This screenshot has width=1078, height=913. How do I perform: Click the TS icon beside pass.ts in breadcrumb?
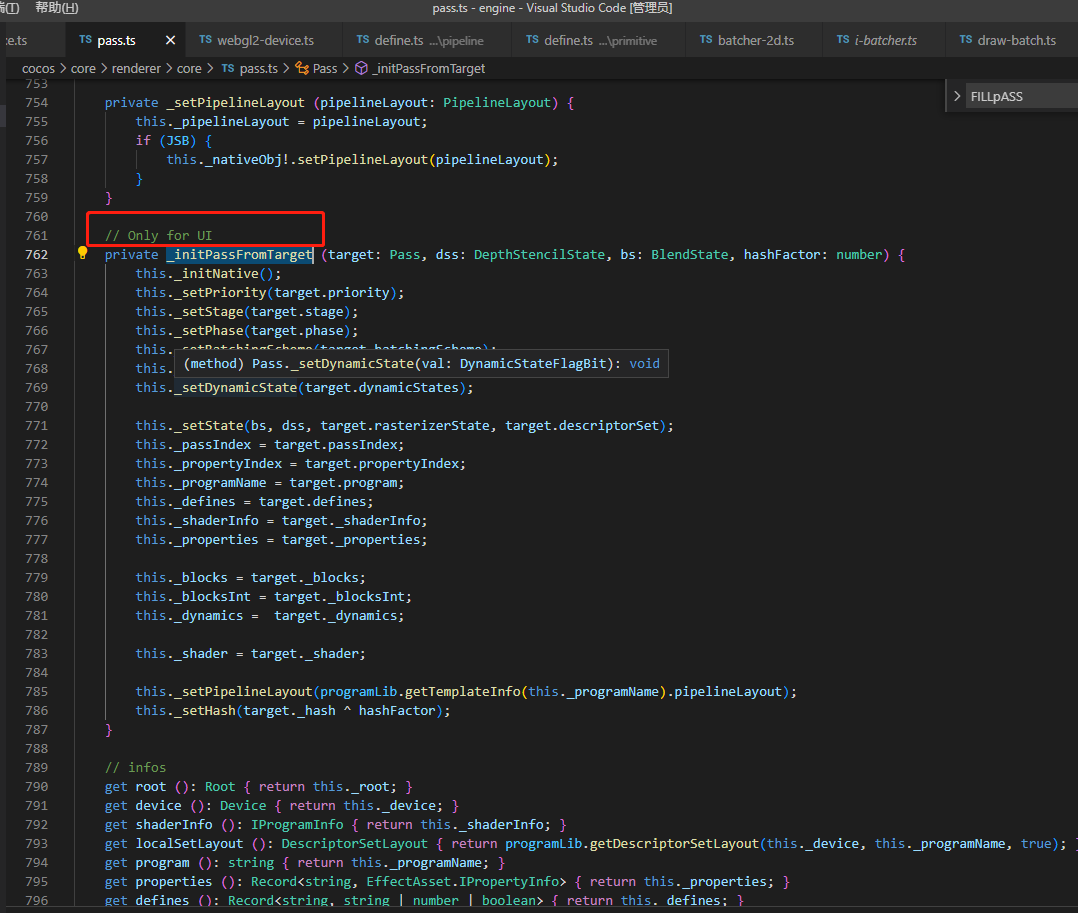click(x=227, y=68)
